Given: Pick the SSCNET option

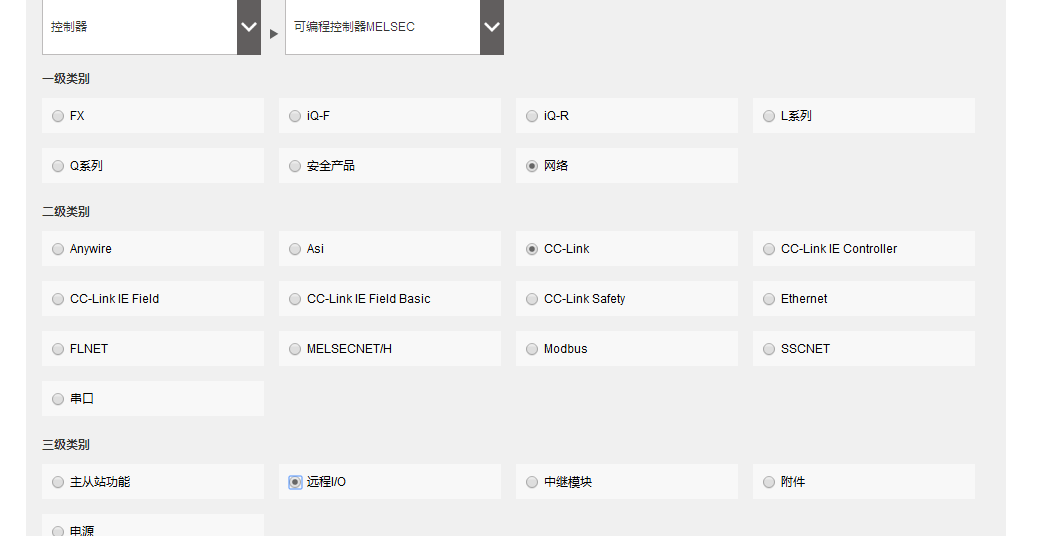Looking at the screenshot, I should point(769,349).
